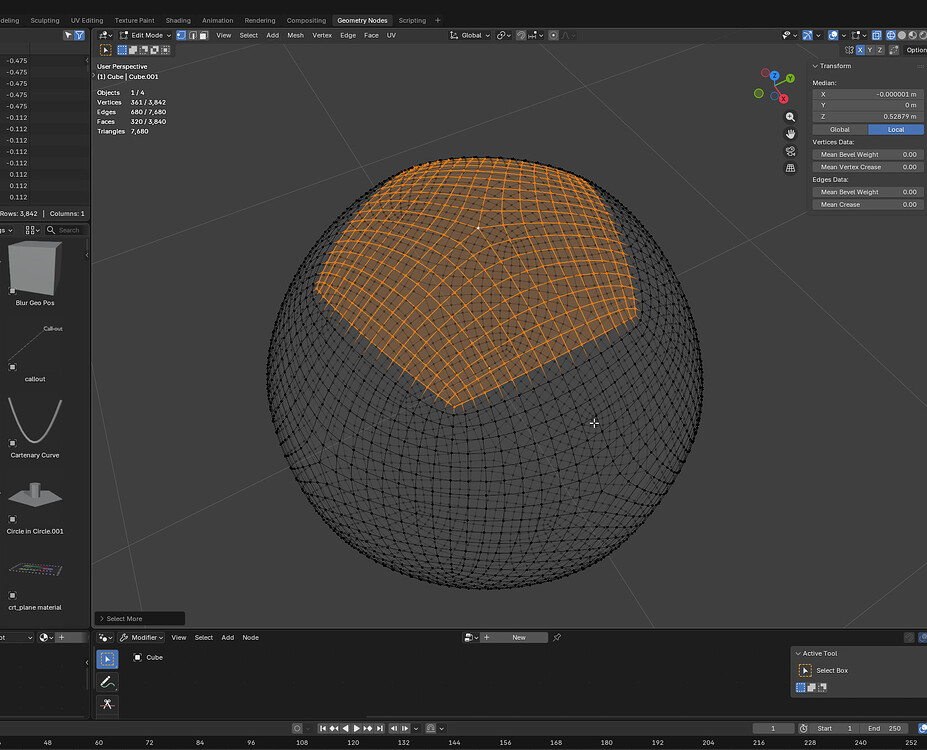
Task: Click Mean Crease edge value field
Action: coord(867,204)
